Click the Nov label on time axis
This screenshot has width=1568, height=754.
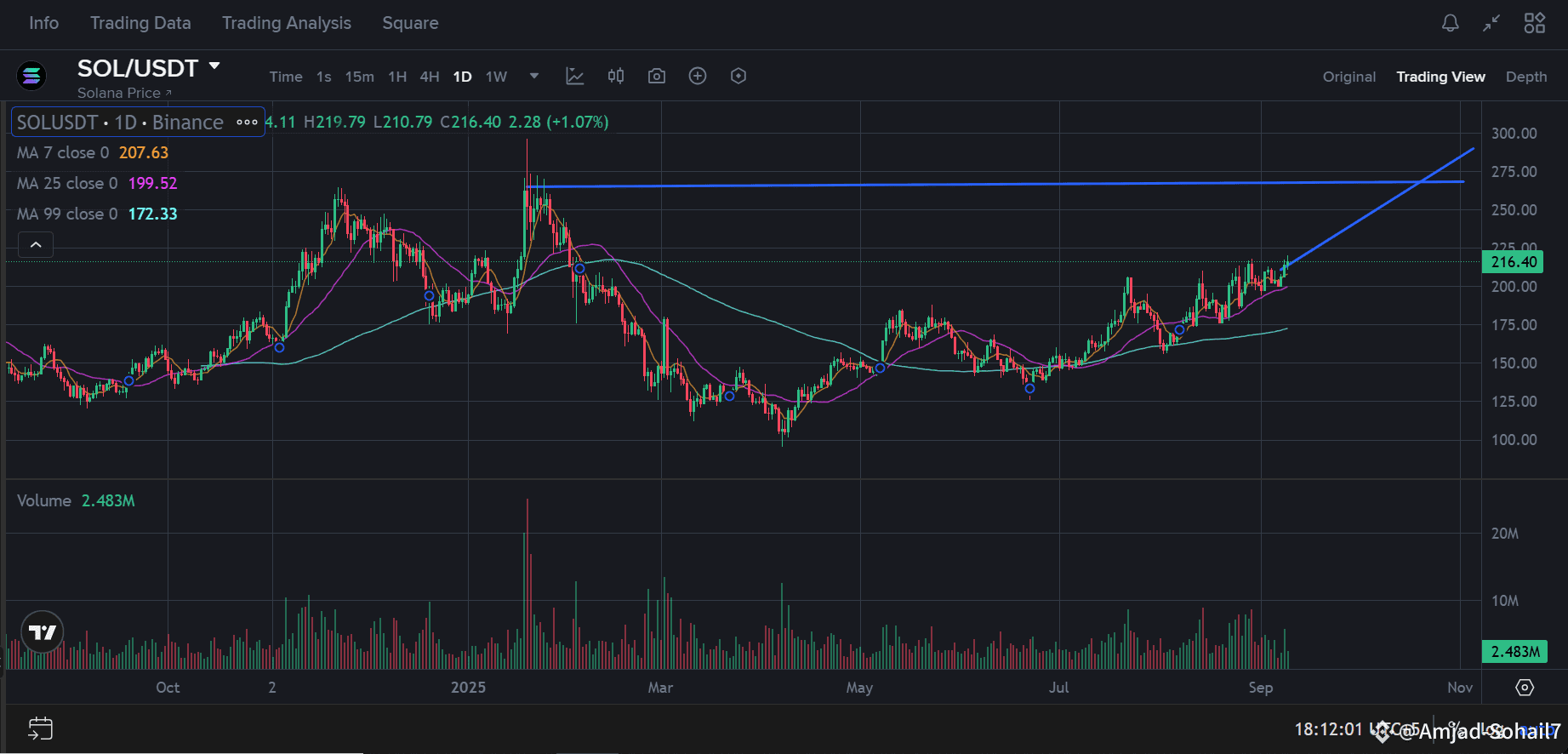(1460, 688)
